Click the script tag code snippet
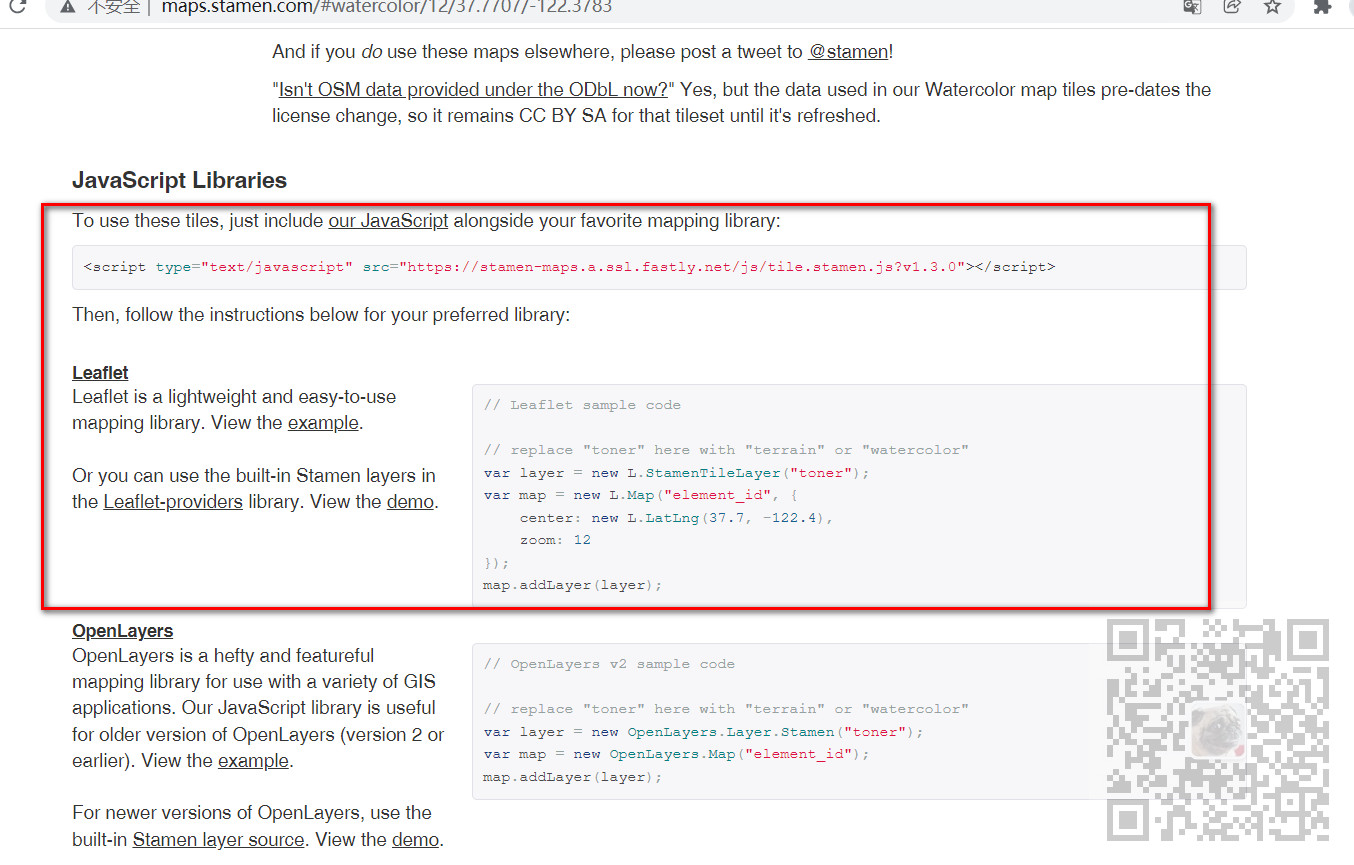 pos(659,267)
